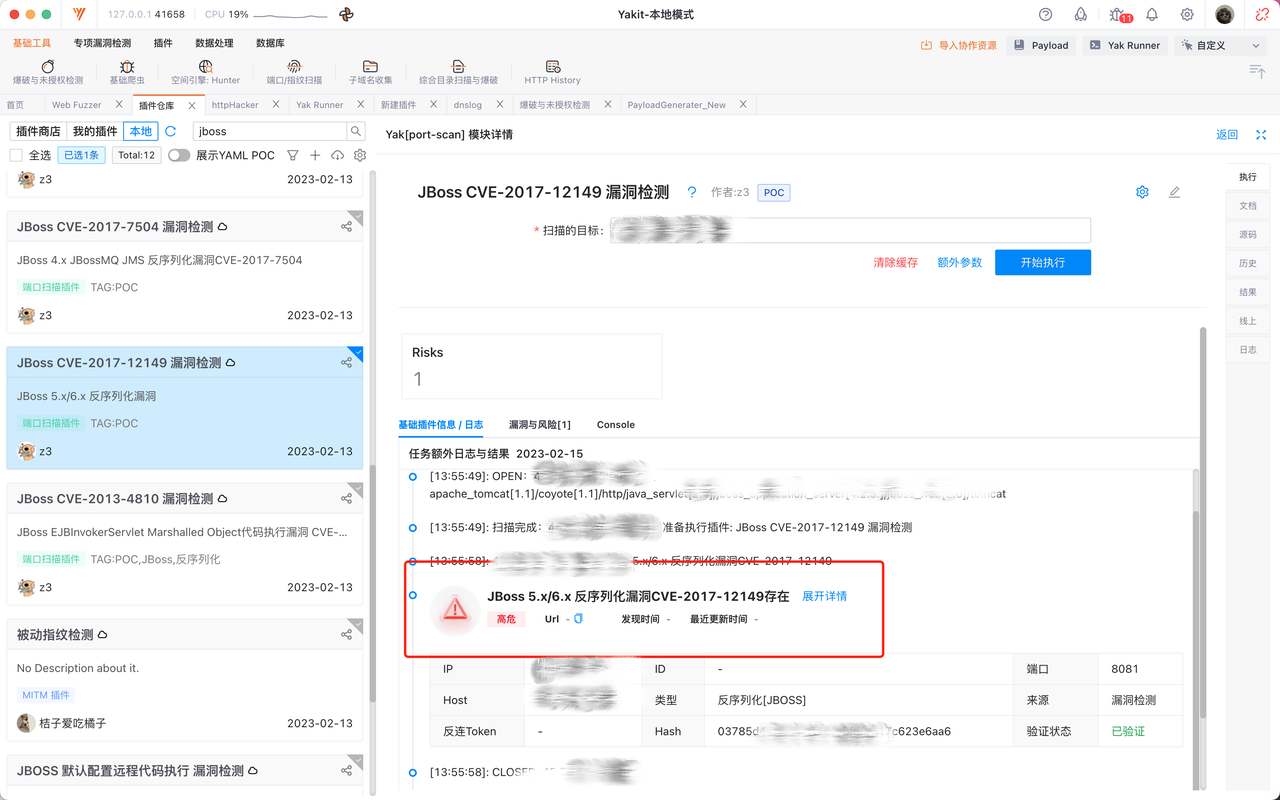Open 综合目录扫描与爆破 directory scanner
The height and width of the screenshot is (800, 1280).
point(458,73)
